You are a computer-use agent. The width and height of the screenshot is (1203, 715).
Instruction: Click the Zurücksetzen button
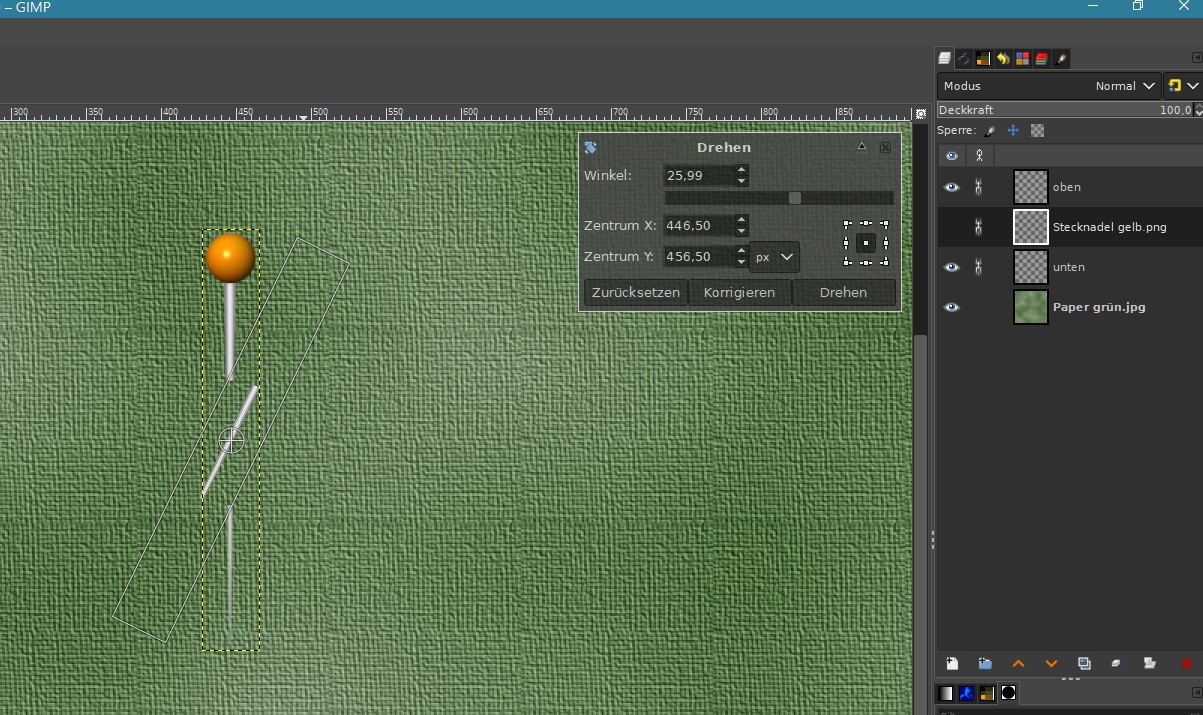coord(635,293)
